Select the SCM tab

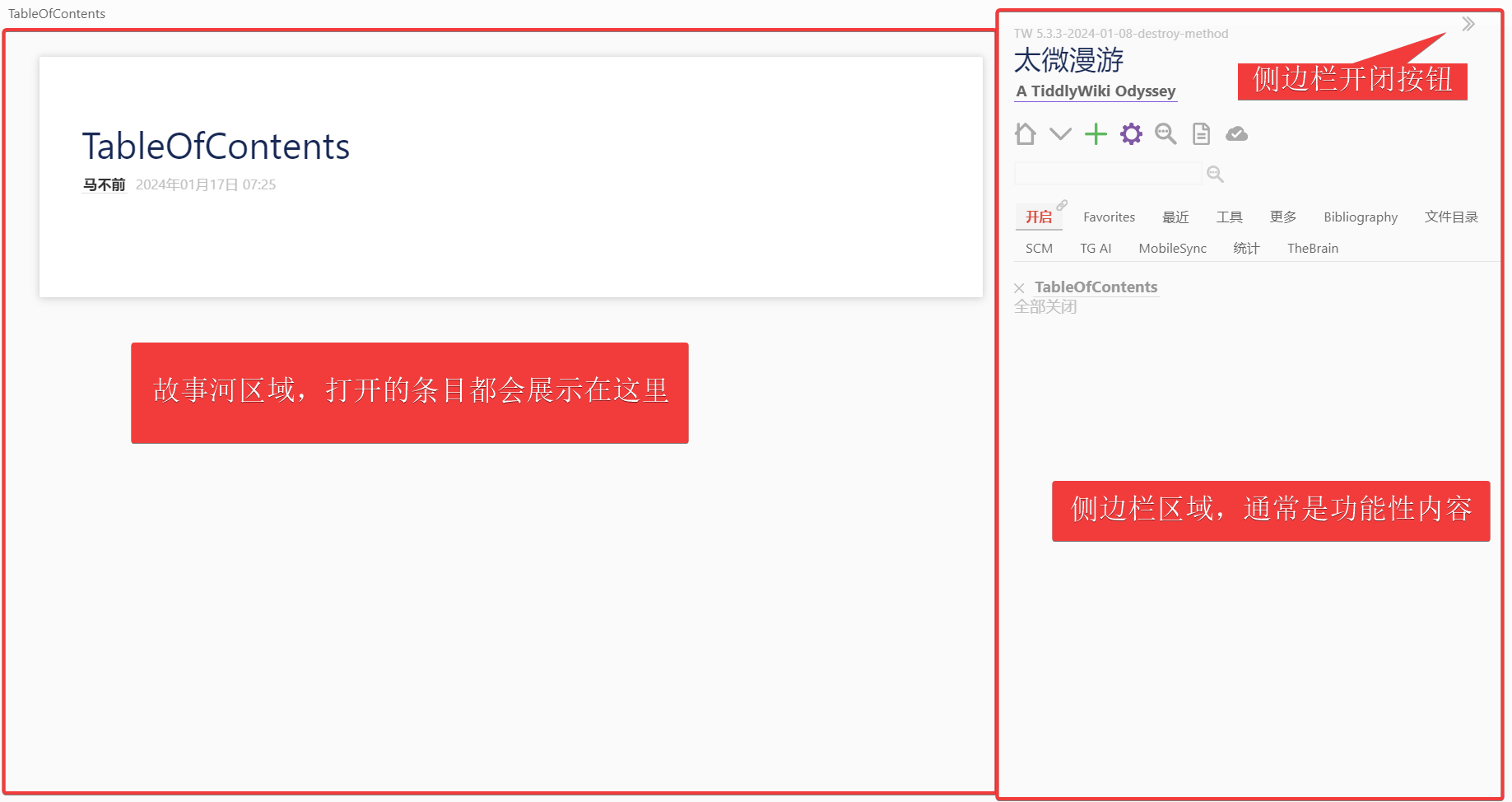pyautogui.click(x=1039, y=248)
